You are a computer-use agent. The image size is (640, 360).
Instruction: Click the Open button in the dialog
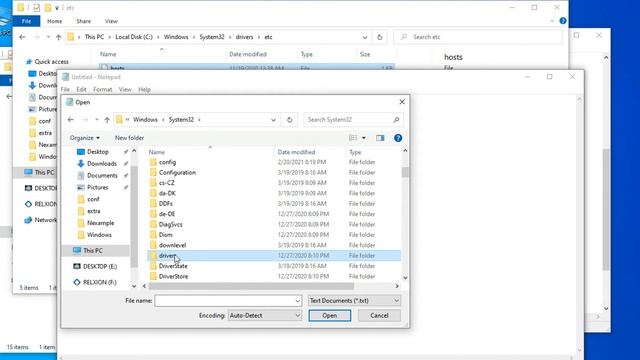329,316
